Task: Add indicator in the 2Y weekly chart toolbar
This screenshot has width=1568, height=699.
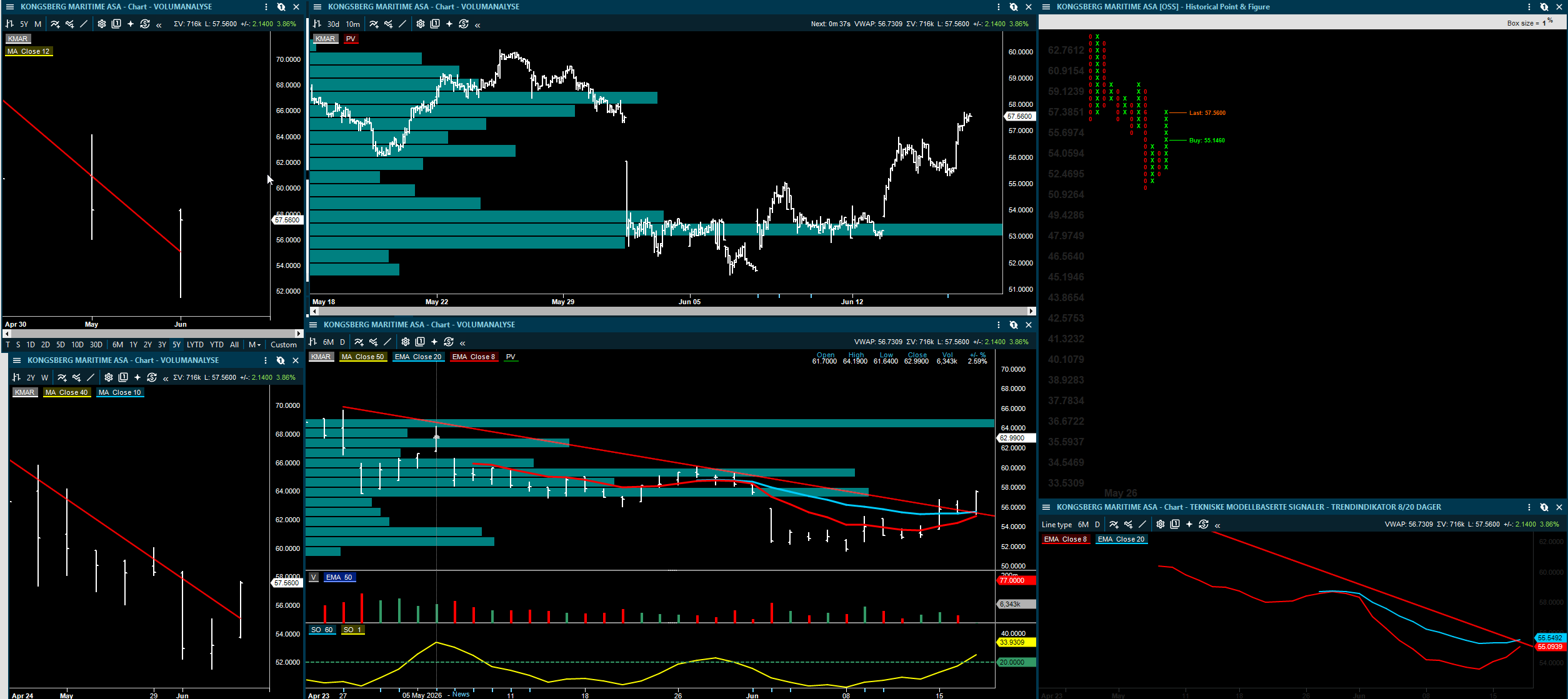Action: pos(62,377)
